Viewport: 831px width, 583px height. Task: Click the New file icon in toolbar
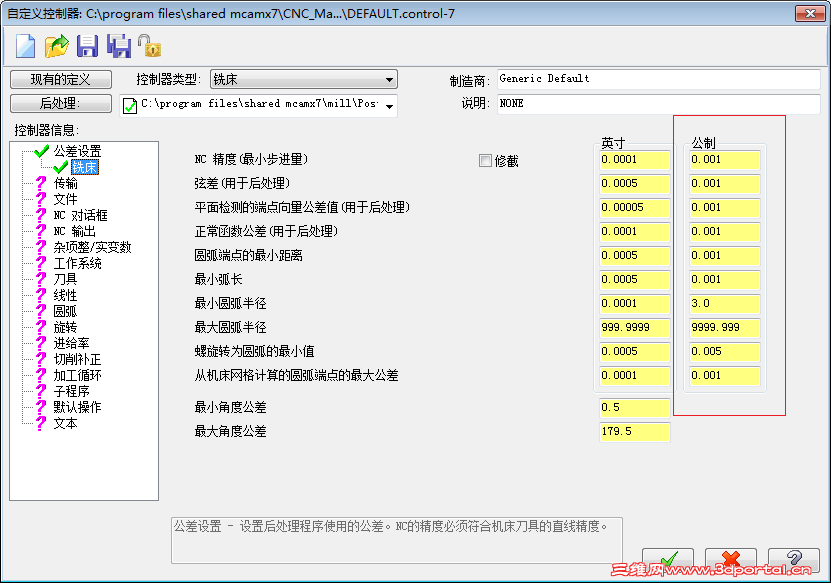(25, 46)
